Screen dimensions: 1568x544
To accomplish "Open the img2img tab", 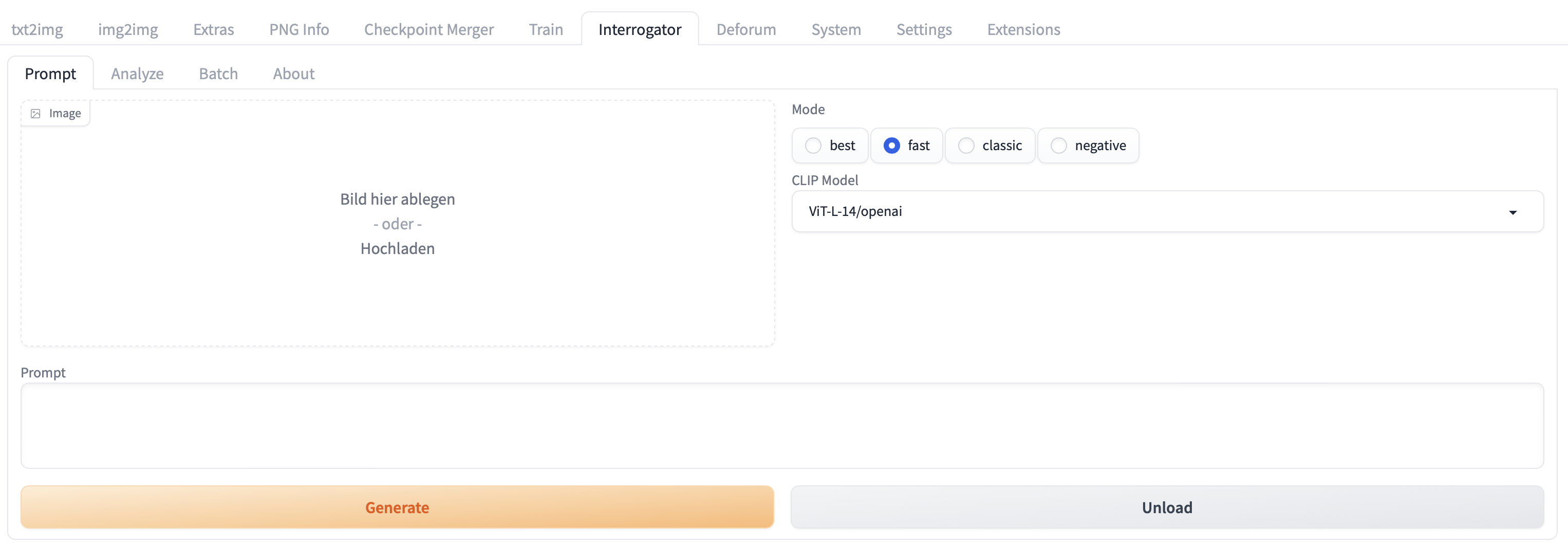I will pyautogui.click(x=128, y=29).
